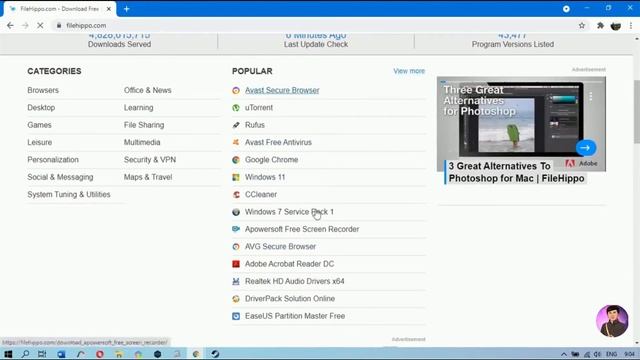Open the Multimedia category
Image resolution: width=640 pixels, height=360 pixels.
[x=142, y=142]
